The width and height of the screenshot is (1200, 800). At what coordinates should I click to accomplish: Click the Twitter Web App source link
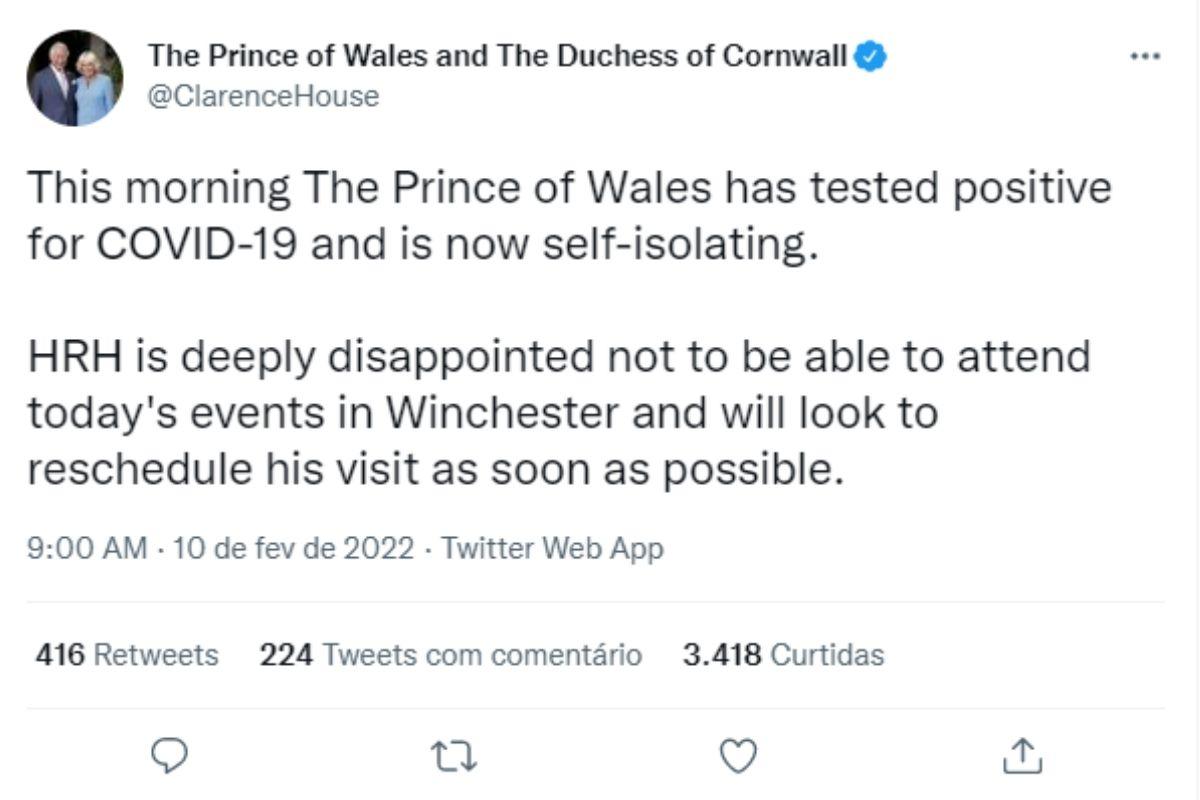[552, 548]
